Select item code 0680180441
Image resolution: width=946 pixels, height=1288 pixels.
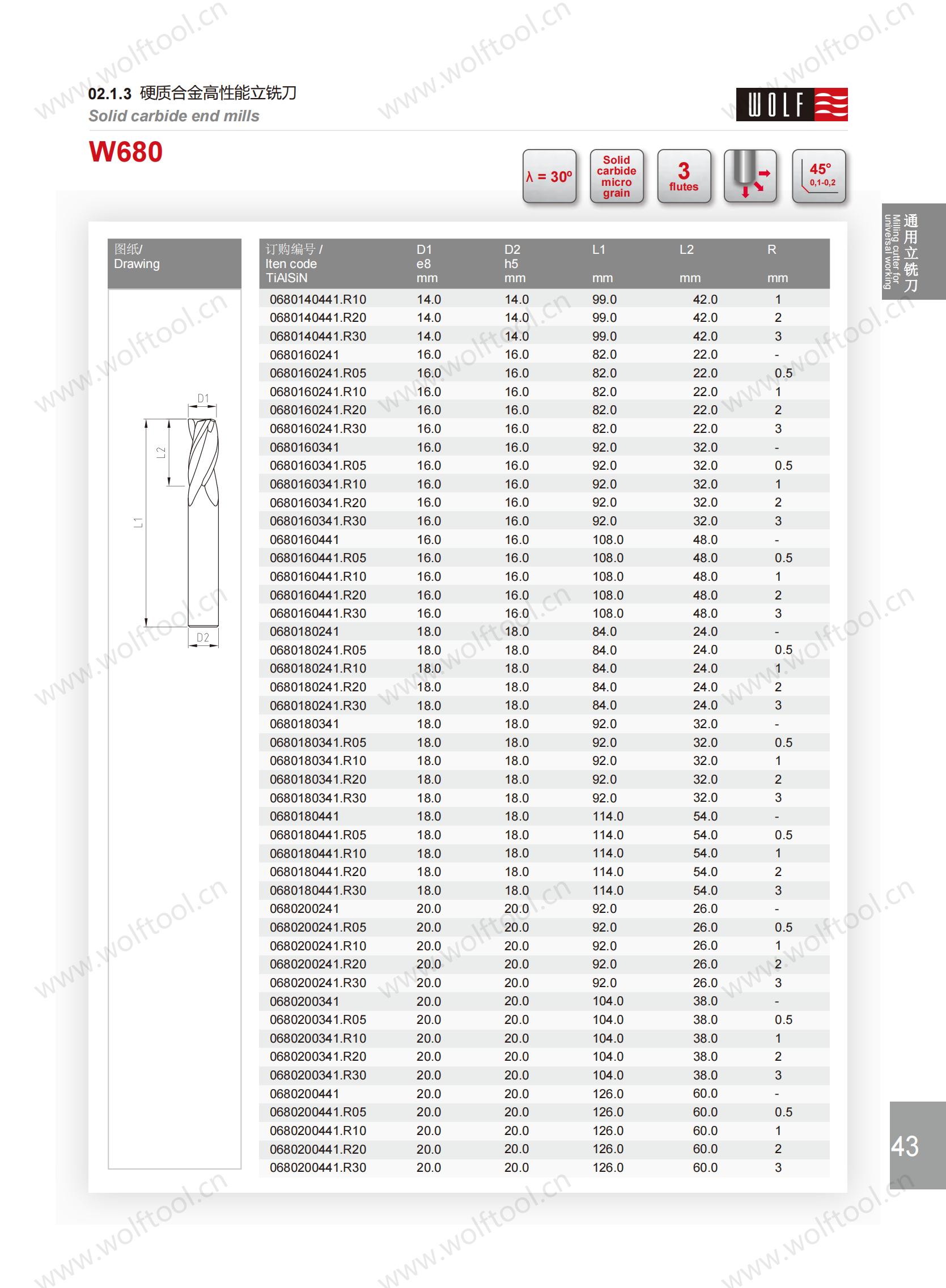[304, 817]
